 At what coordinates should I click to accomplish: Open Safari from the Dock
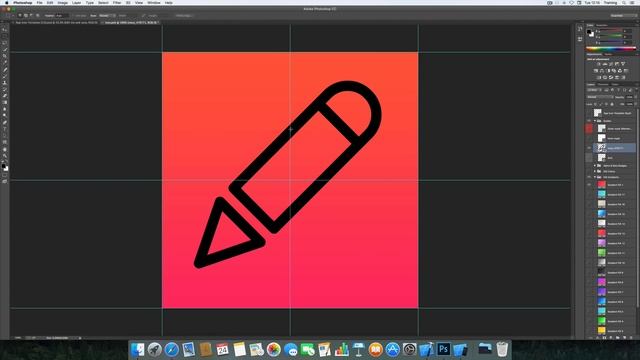(171, 349)
